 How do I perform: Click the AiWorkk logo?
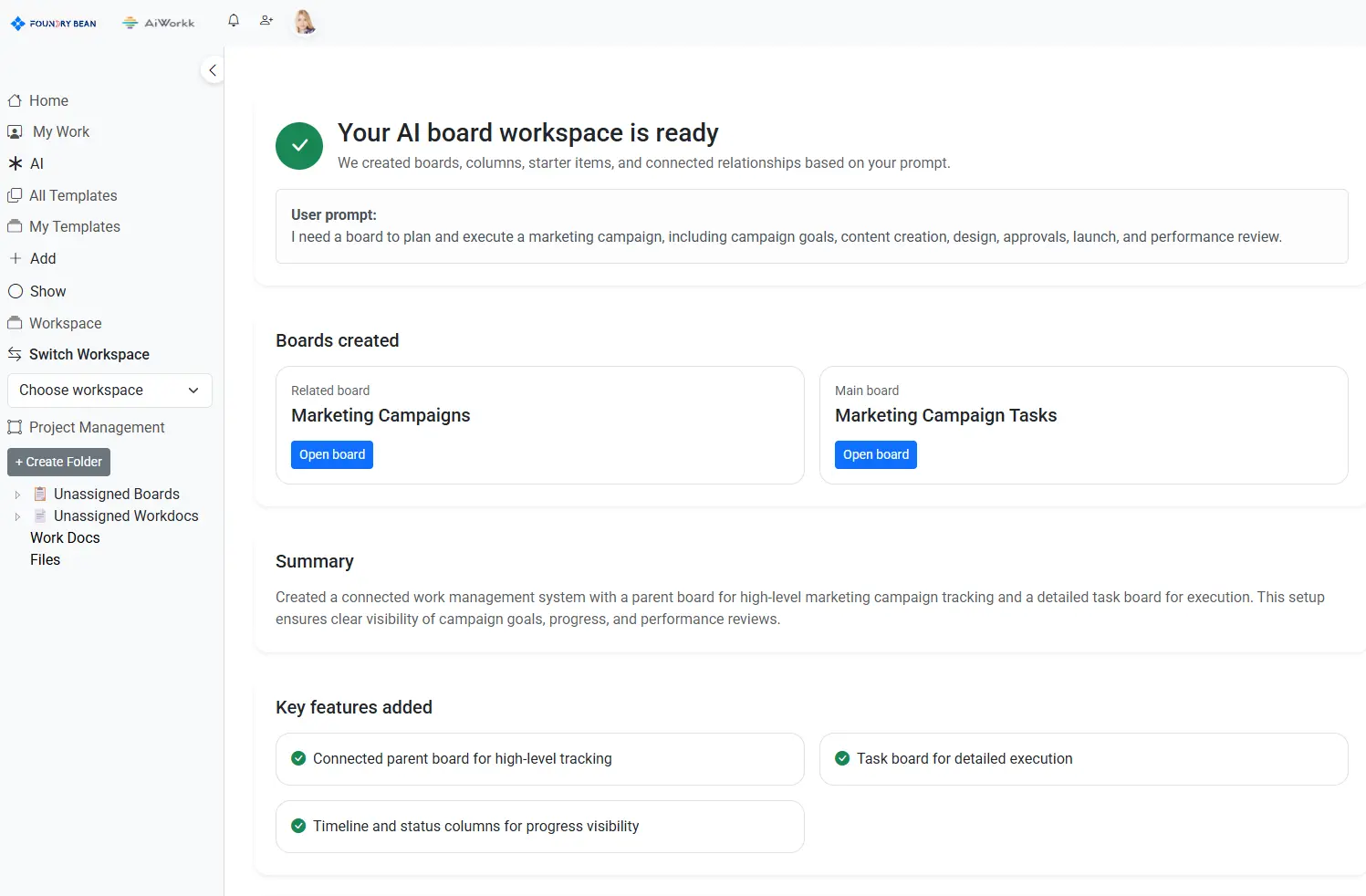click(x=159, y=23)
